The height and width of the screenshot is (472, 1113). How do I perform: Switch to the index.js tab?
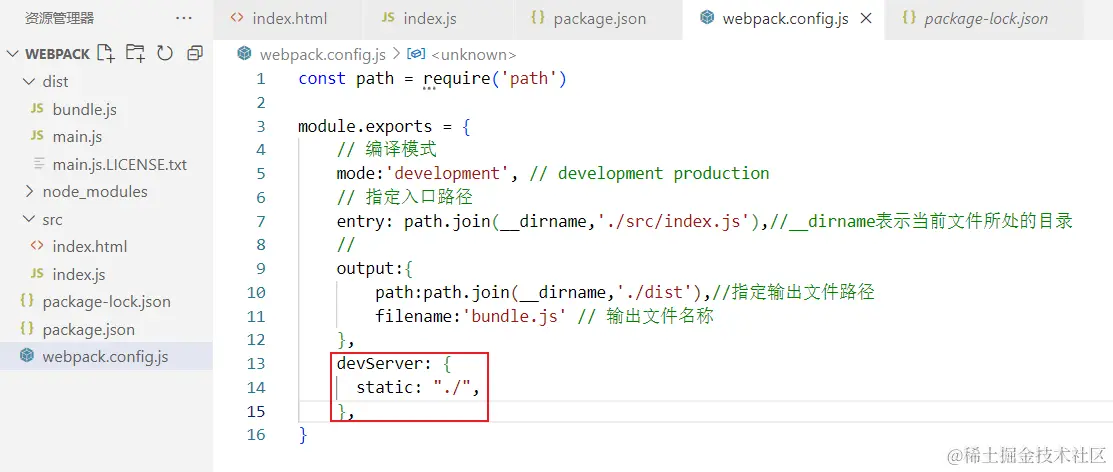tap(429, 19)
